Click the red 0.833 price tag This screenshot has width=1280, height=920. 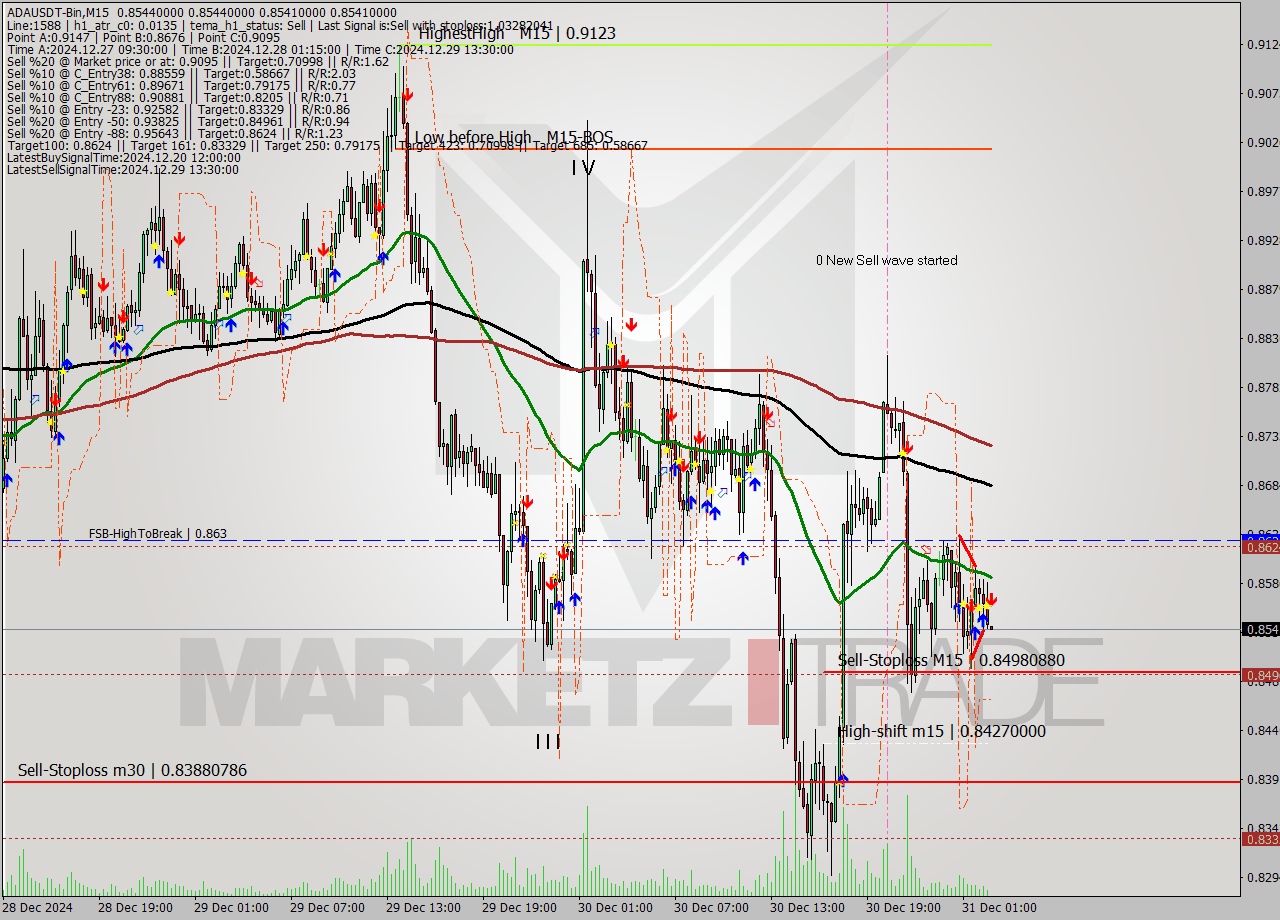[x=1260, y=839]
